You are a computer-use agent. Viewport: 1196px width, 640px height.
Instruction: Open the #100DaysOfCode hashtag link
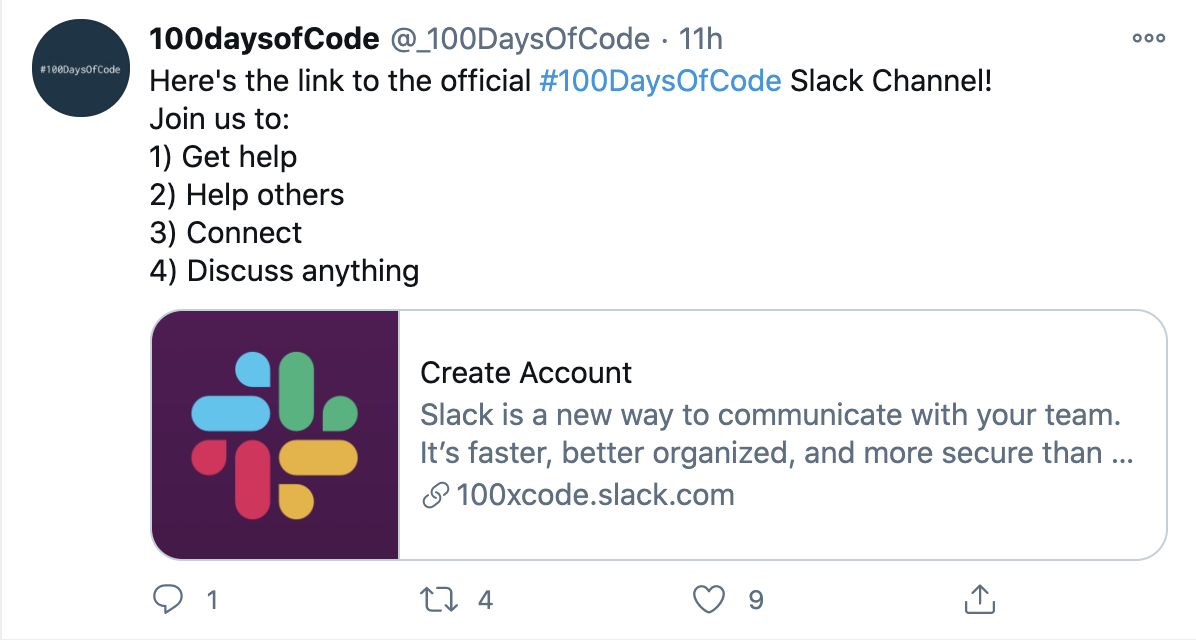click(x=661, y=81)
